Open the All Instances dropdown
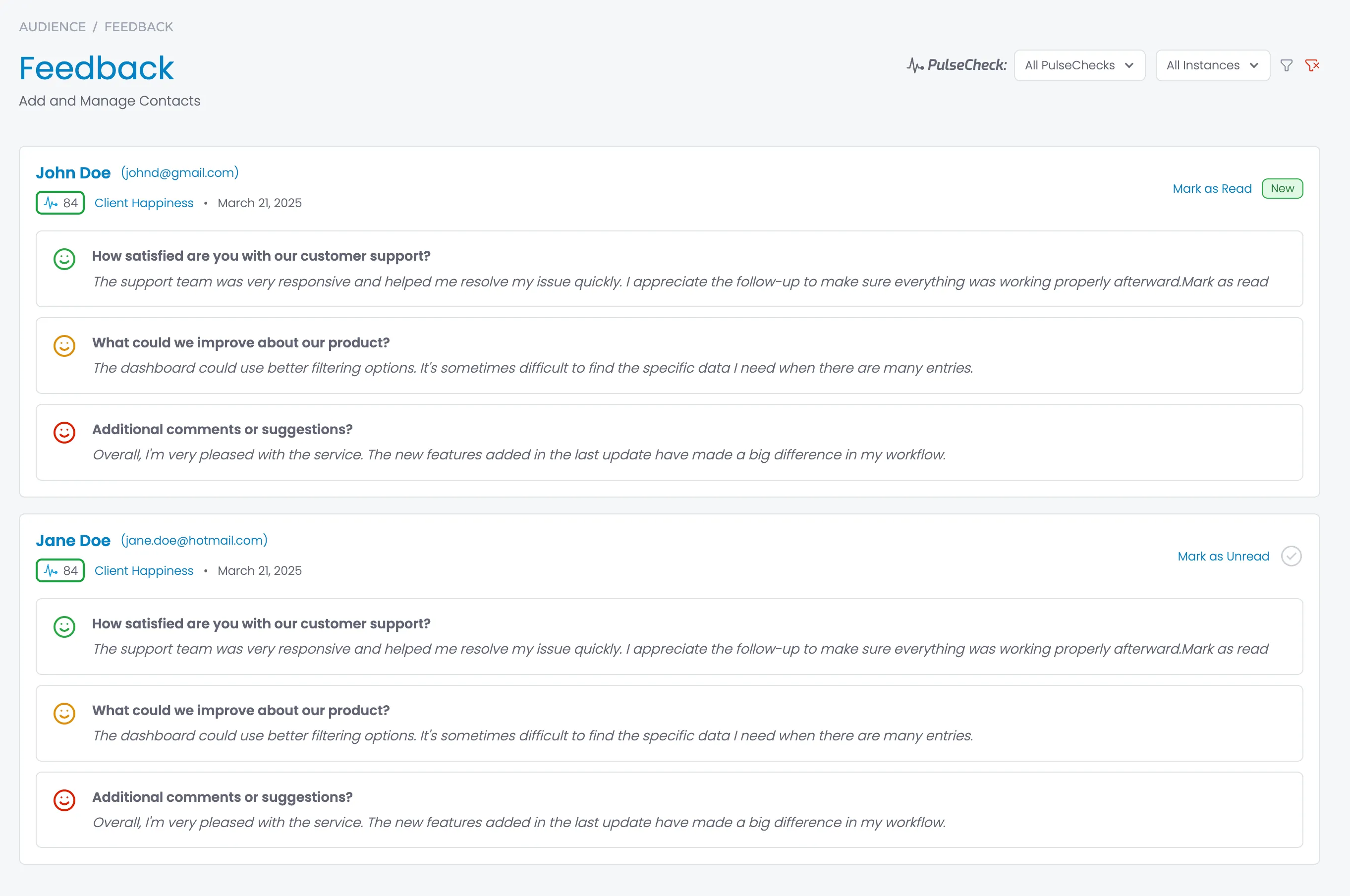The height and width of the screenshot is (896, 1350). pos(1212,65)
